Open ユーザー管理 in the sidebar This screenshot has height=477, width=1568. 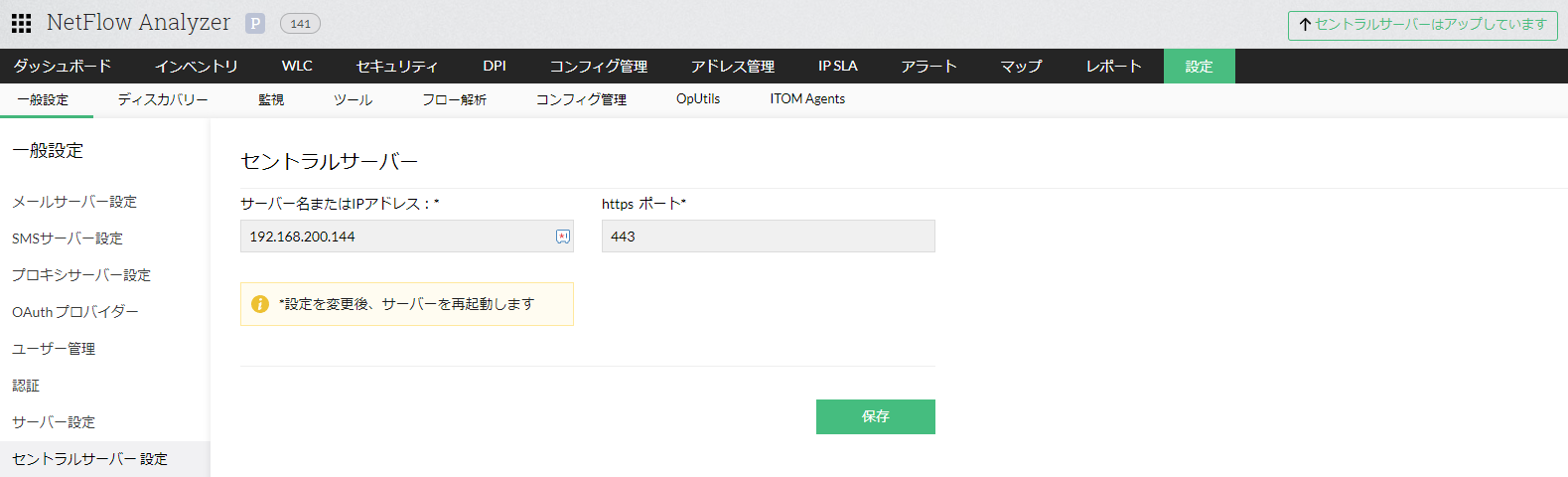point(54,349)
